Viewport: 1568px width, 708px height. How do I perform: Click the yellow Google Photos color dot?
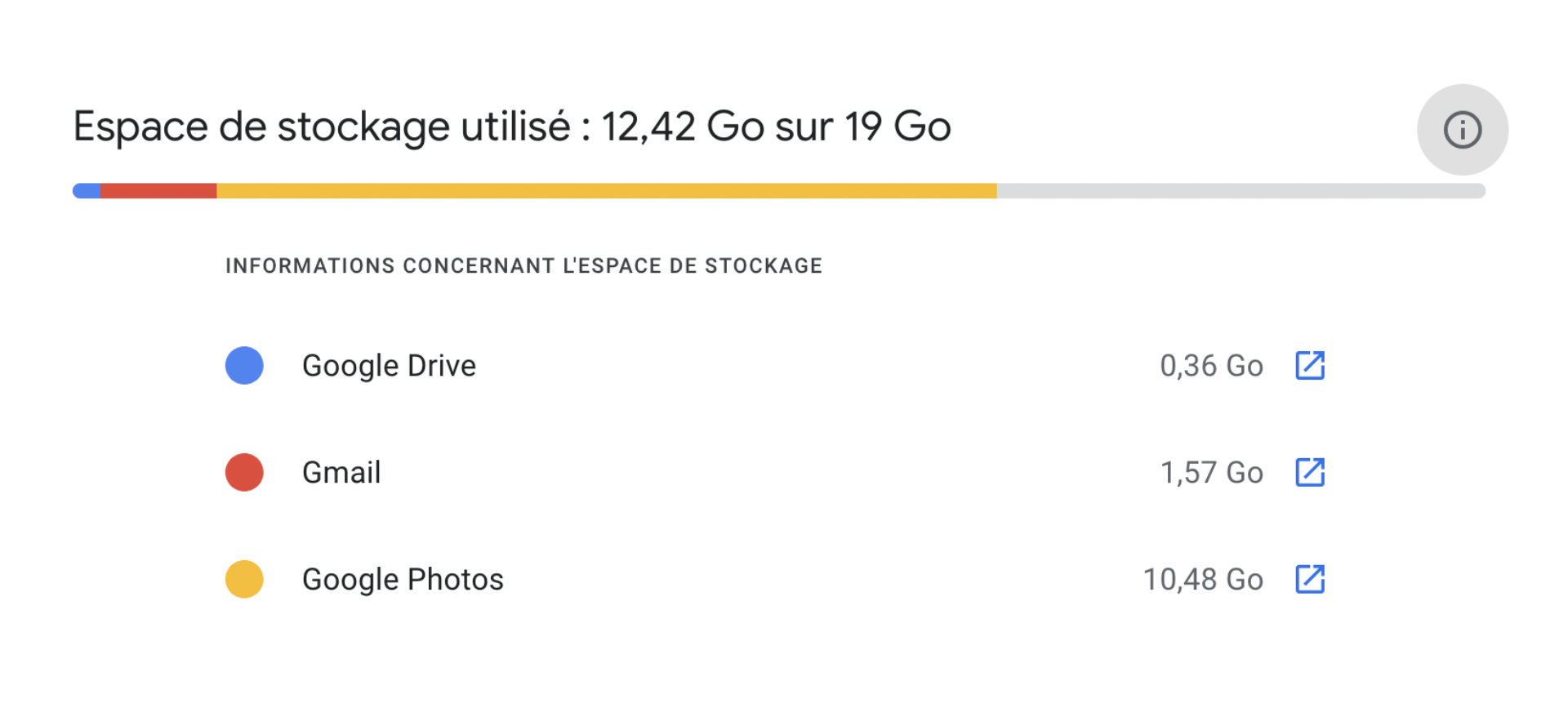click(244, 579)
